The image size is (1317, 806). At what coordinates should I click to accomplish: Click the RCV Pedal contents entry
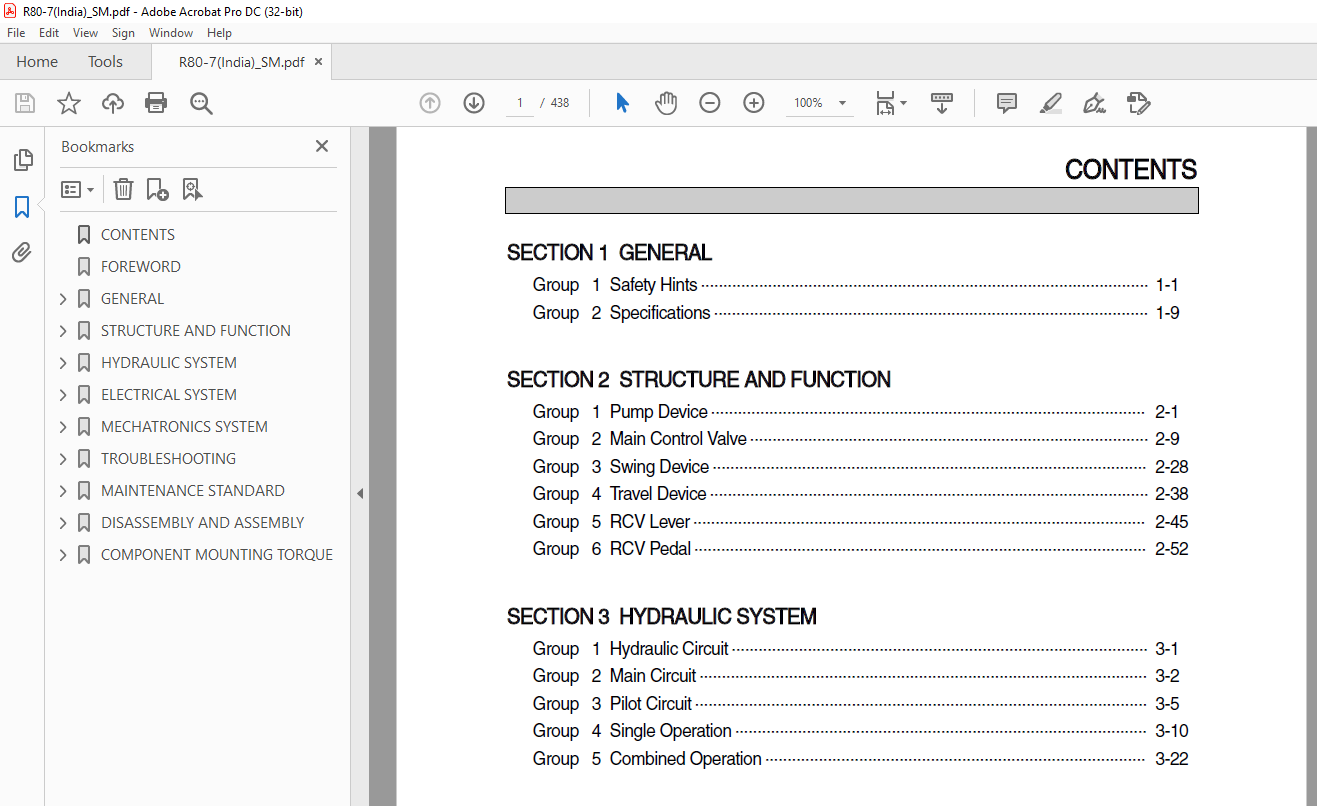(x=860, y=549)
